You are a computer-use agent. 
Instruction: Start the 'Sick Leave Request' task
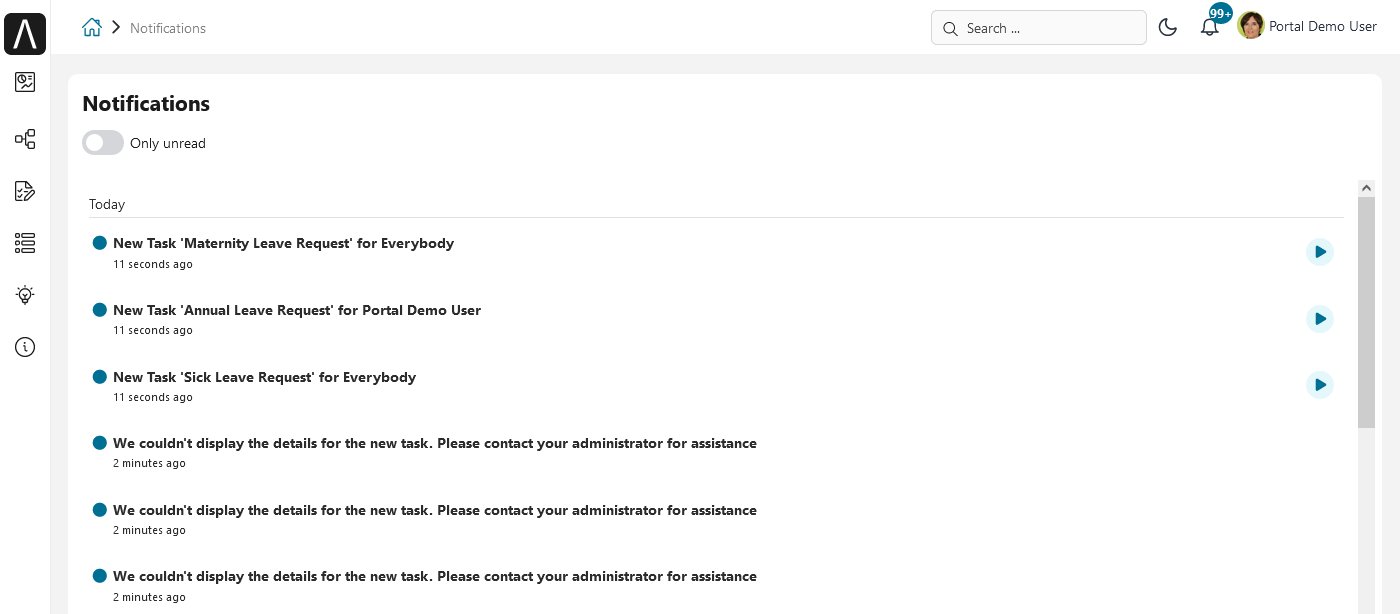(1320, 385)
